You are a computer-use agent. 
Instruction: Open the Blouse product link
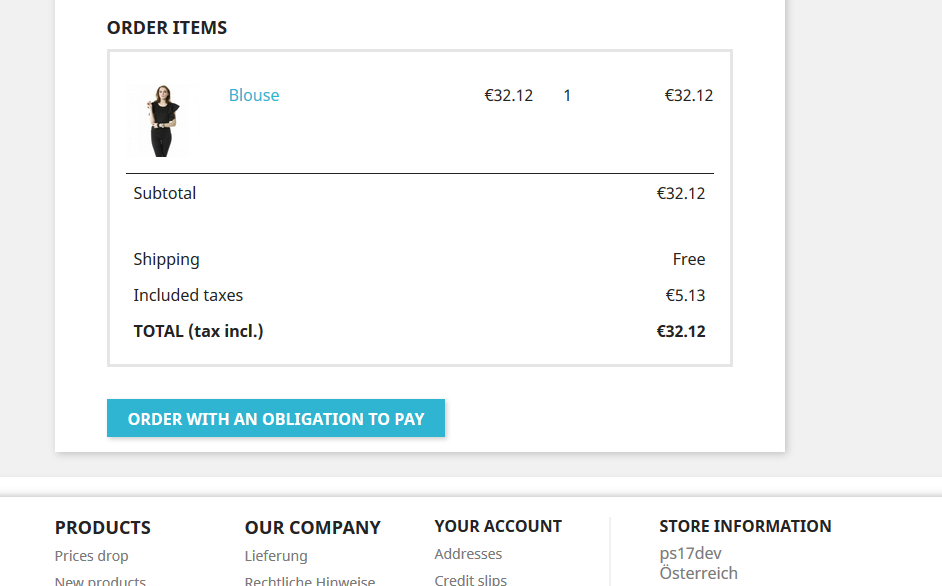pos(254,95)
